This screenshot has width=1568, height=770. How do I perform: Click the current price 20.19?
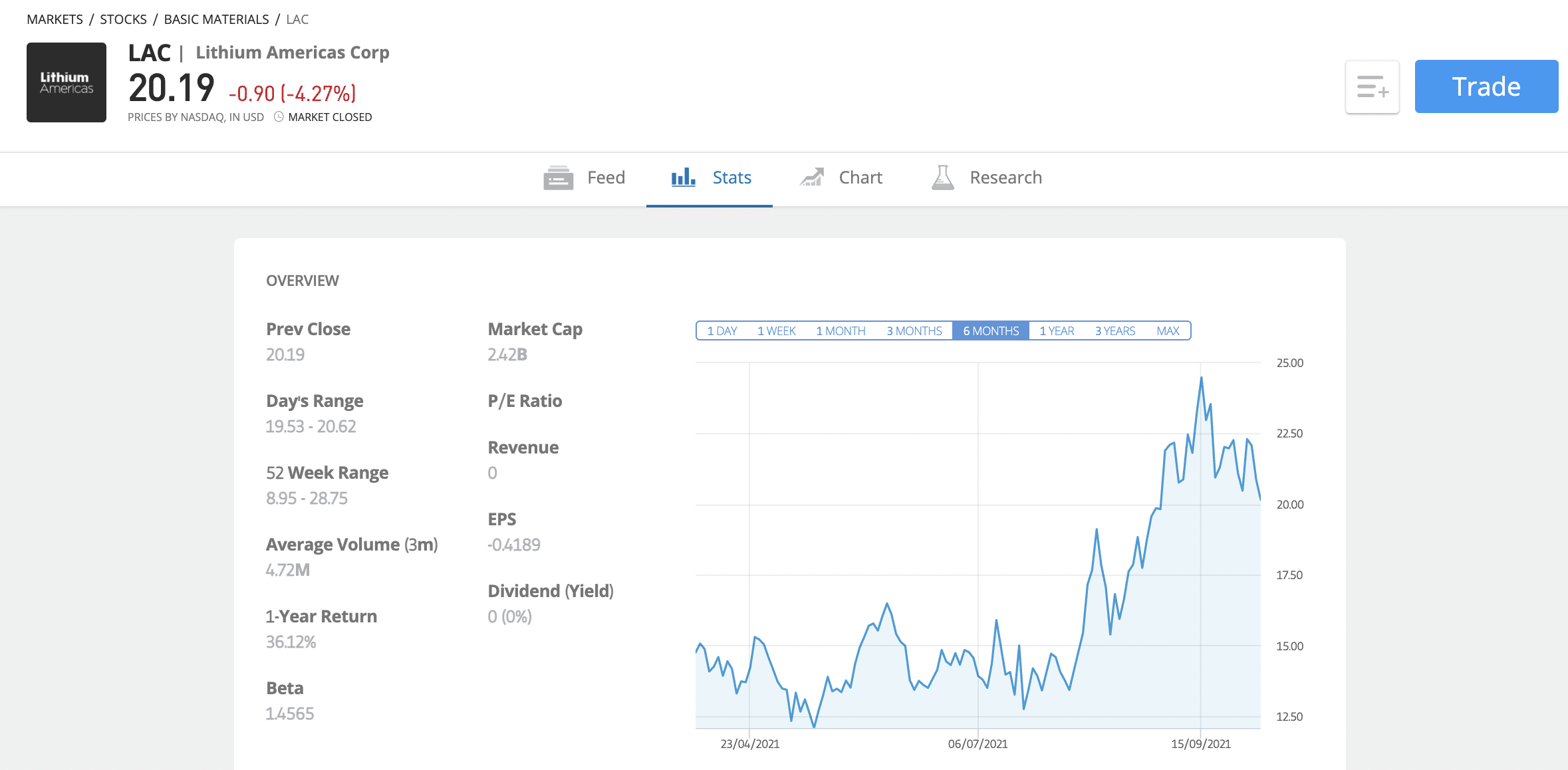[172, 88]
